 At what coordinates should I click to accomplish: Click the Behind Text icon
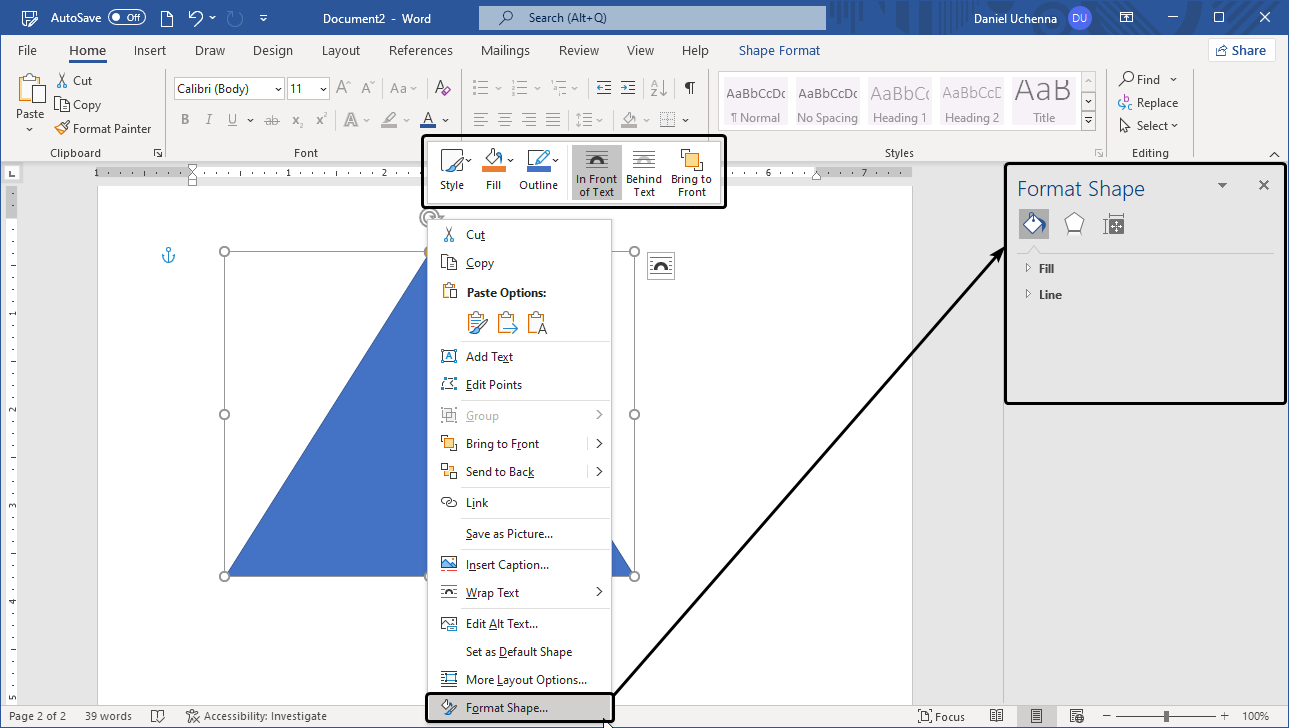tap(643, 170)
